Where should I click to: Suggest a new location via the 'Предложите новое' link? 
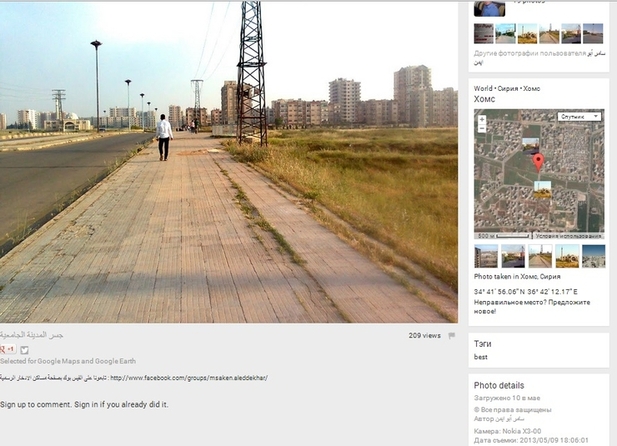(532, 307)
